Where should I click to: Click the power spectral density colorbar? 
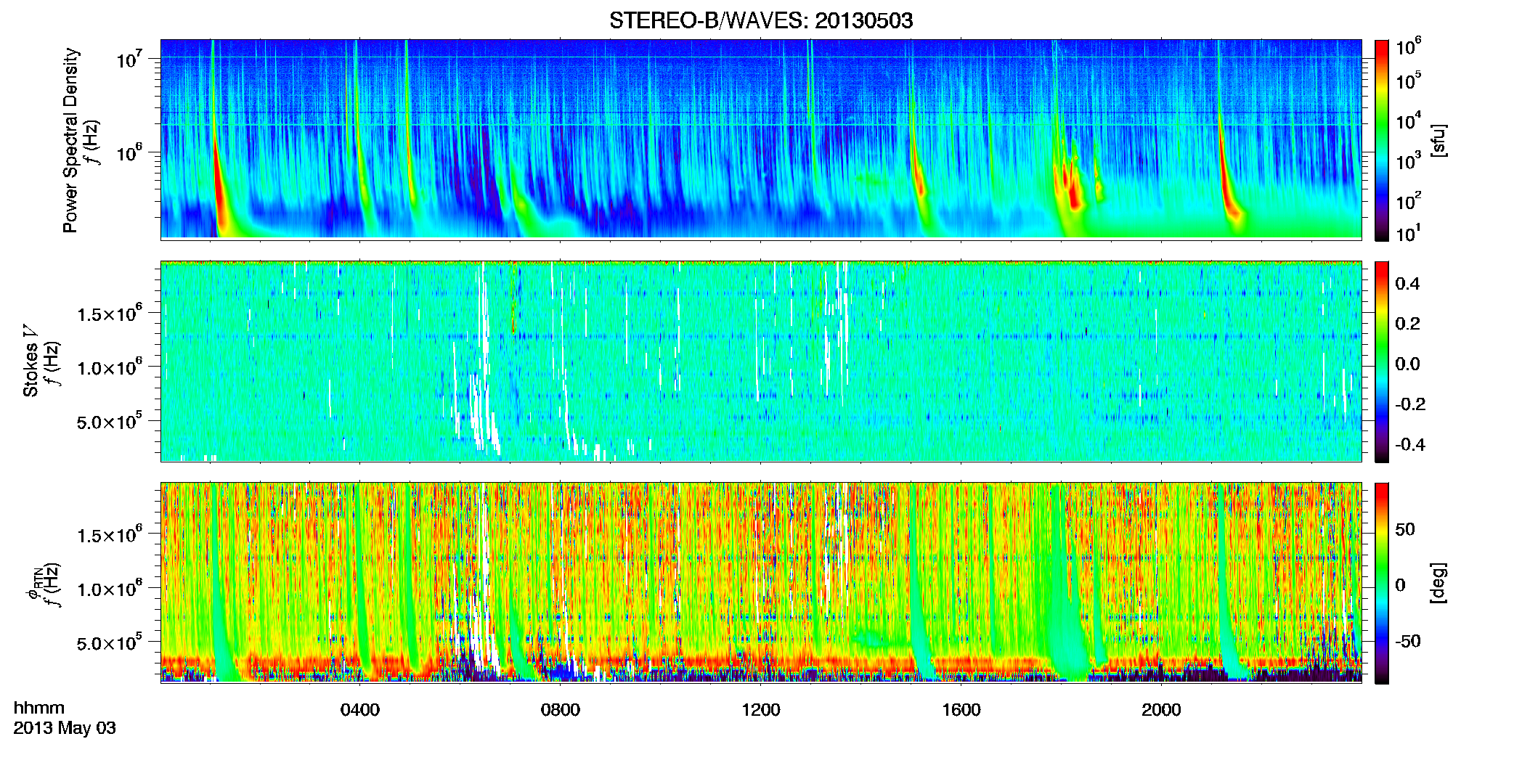click(x=1382, y=139)
